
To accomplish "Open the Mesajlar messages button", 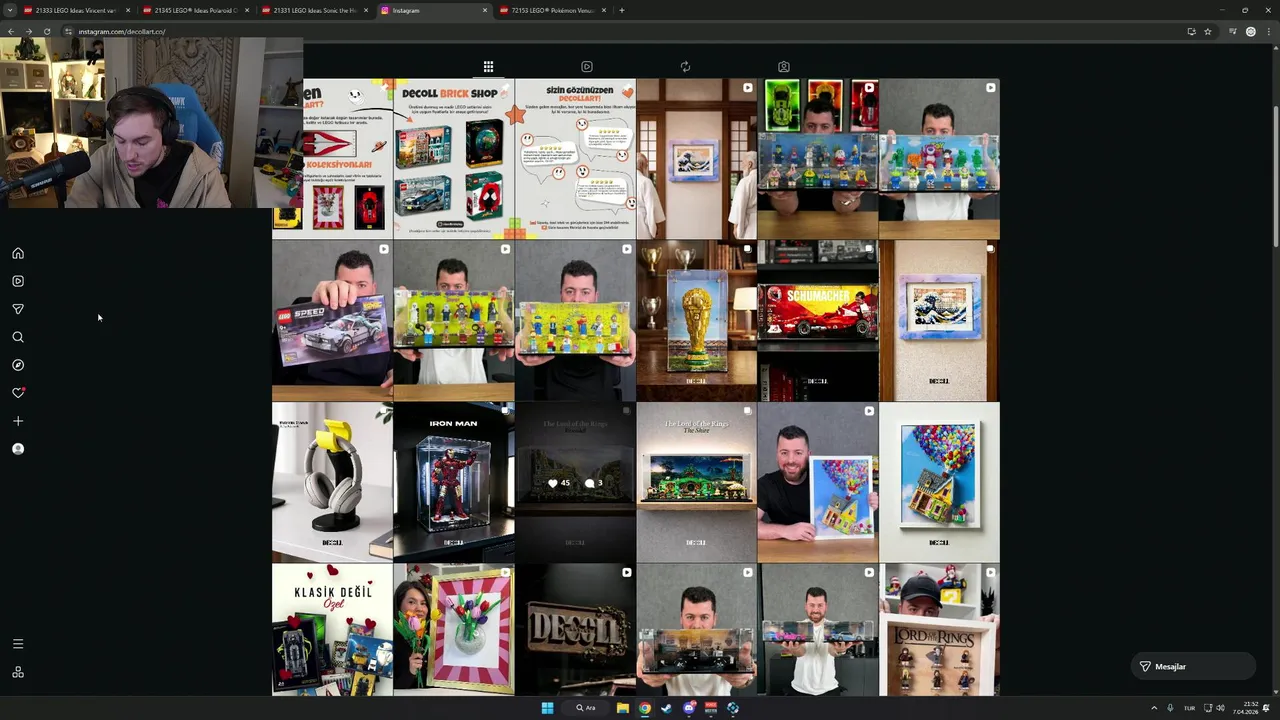I will pyautogui.click(x=1193, y=666).
